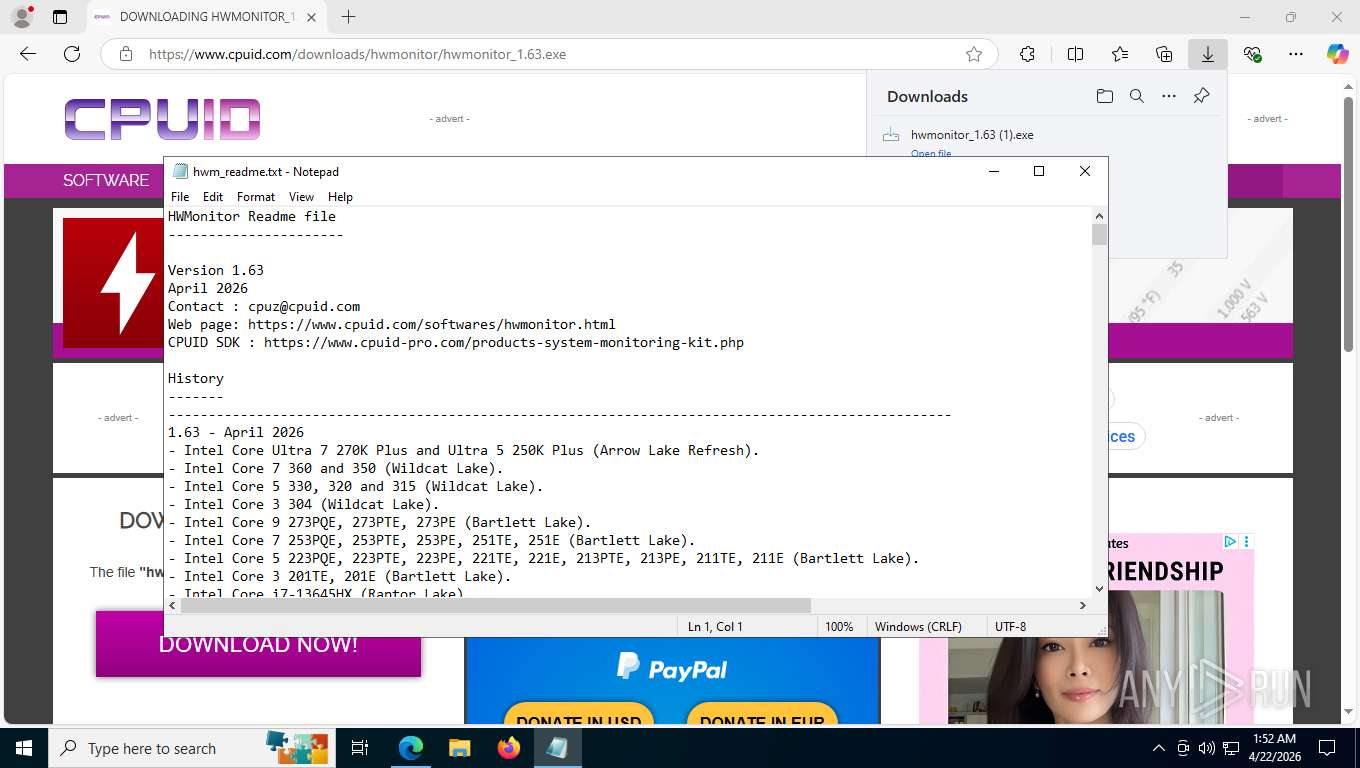Screen dimensions: 1360x768
Task: Open Task View on taskbar
Action: point(360,748)
